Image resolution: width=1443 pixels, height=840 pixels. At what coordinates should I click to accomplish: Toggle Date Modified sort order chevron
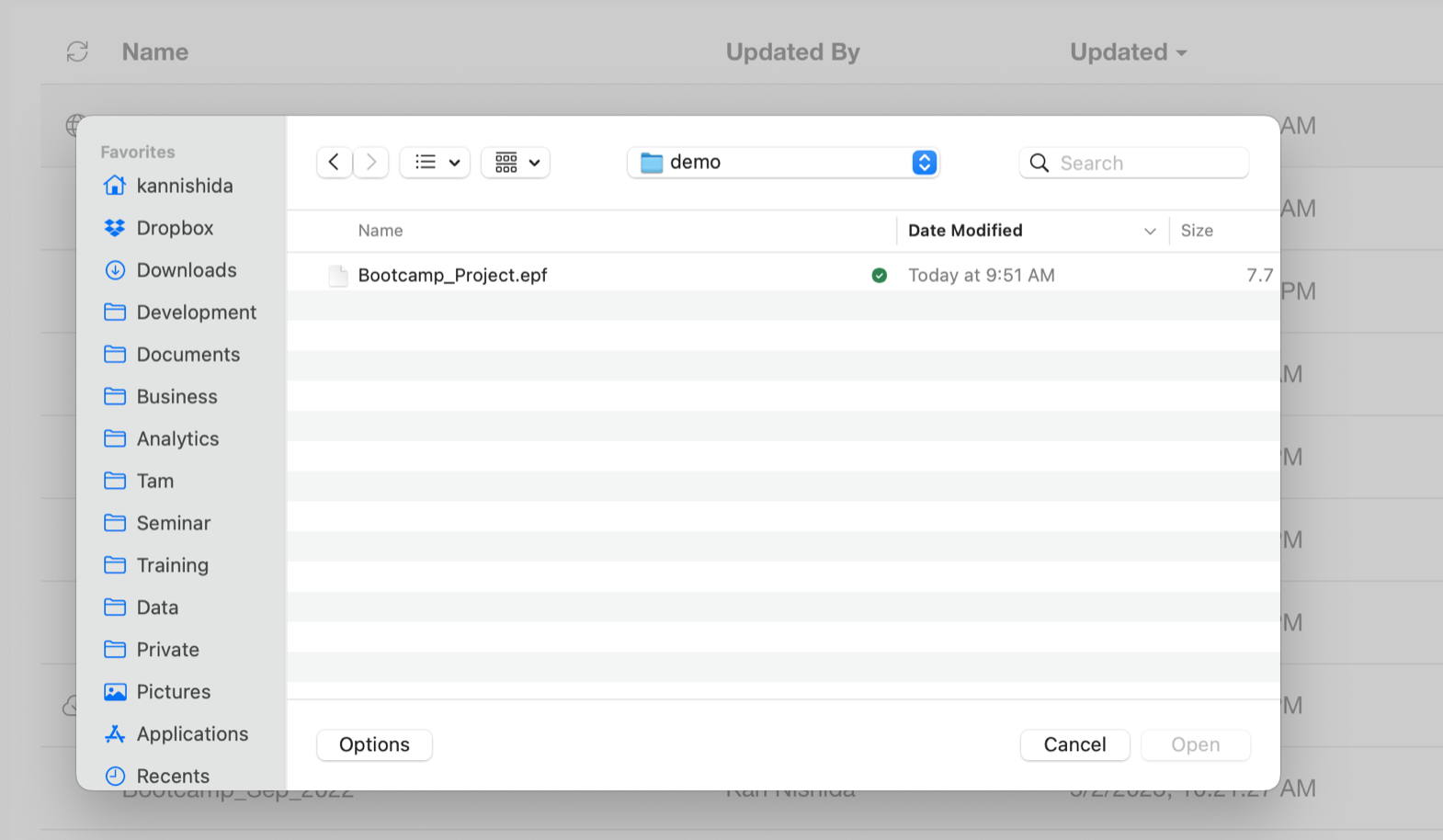1150,232
